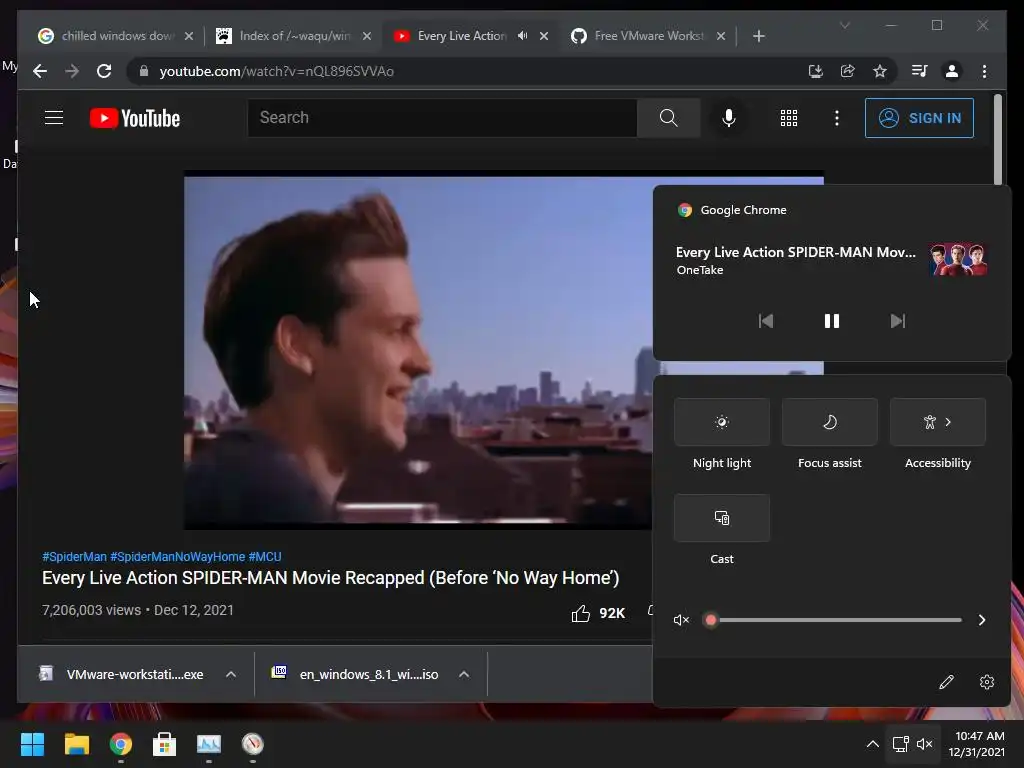The width and height of the screenshot is (1024, 768).
Task: Show hidden system tray icons
Action: [x=872, y=744]
